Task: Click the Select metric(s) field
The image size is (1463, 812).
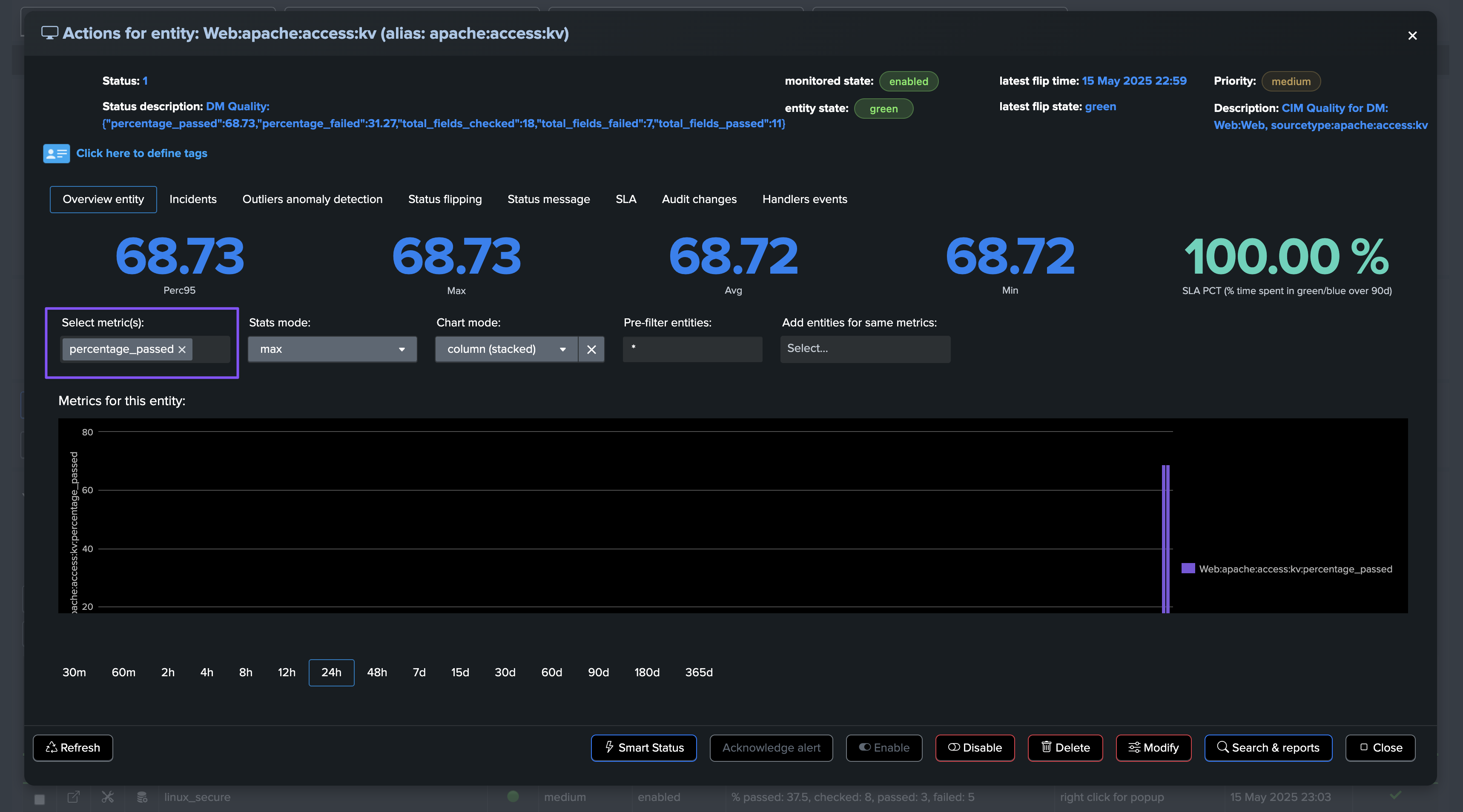Action: [x=145, y=349]
